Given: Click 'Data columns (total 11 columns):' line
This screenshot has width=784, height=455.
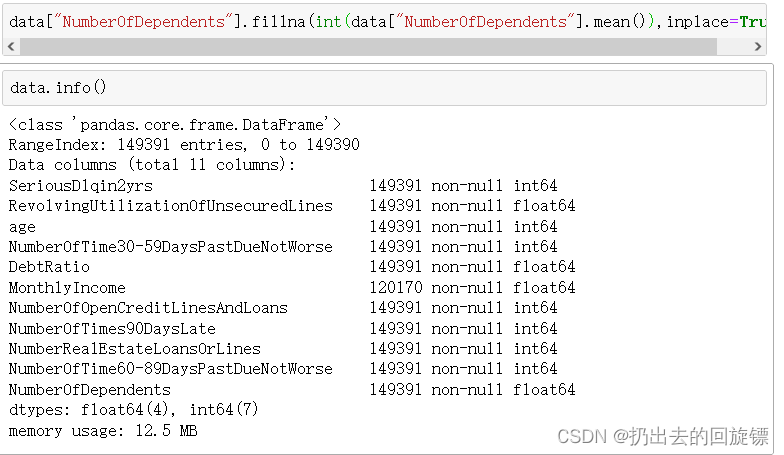Looking at the screenshot, I should pos(152,165).
